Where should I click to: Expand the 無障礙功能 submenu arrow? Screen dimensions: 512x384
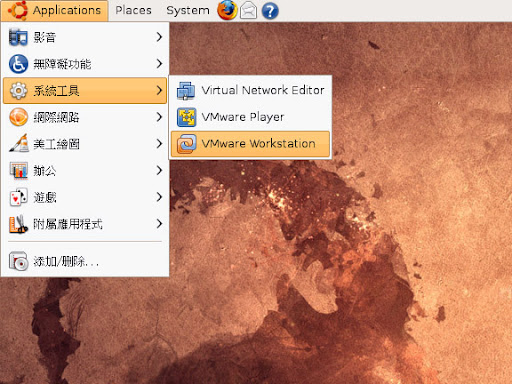(x=159, y=64)
